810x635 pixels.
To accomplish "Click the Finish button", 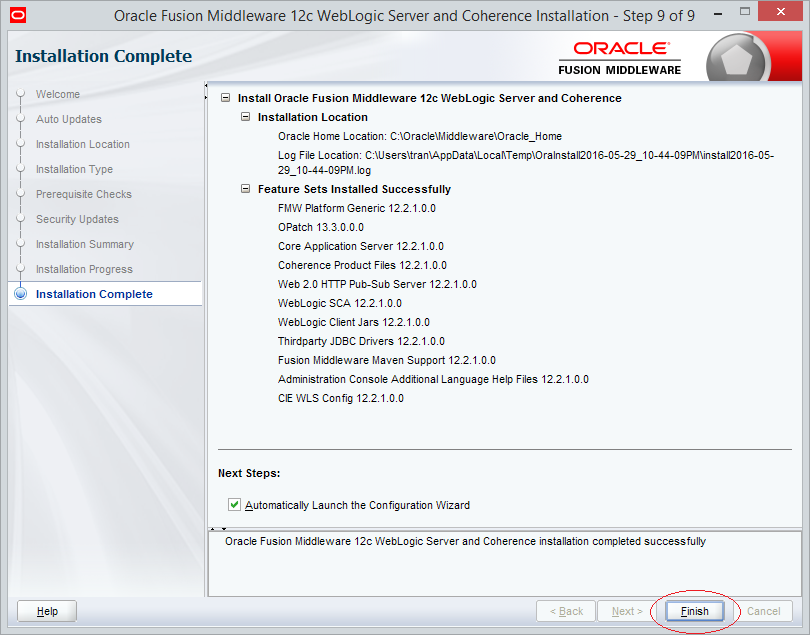I will pos(694,611).
